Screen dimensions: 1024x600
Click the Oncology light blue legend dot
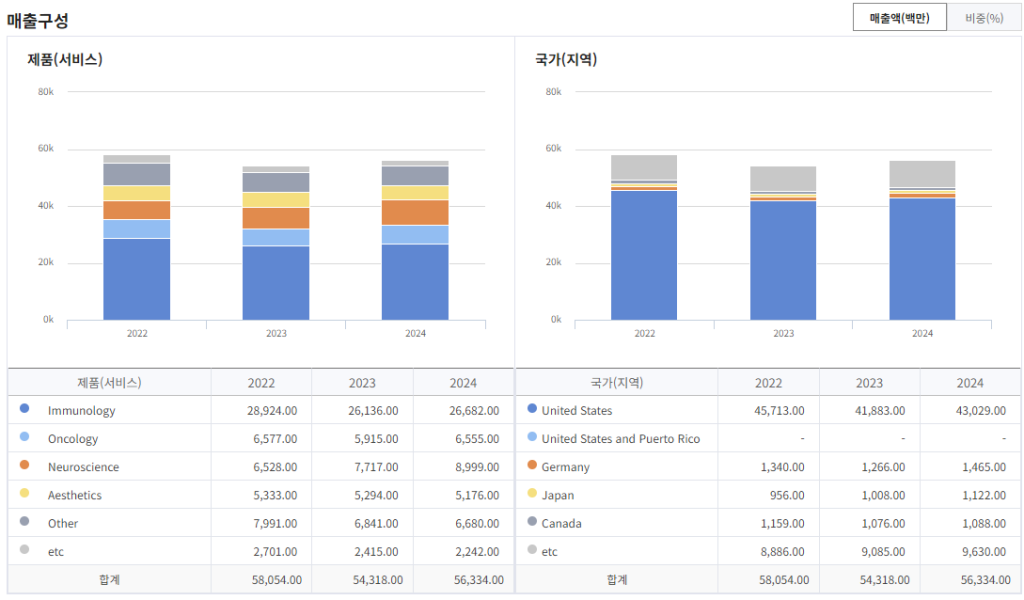click(24, 437)
